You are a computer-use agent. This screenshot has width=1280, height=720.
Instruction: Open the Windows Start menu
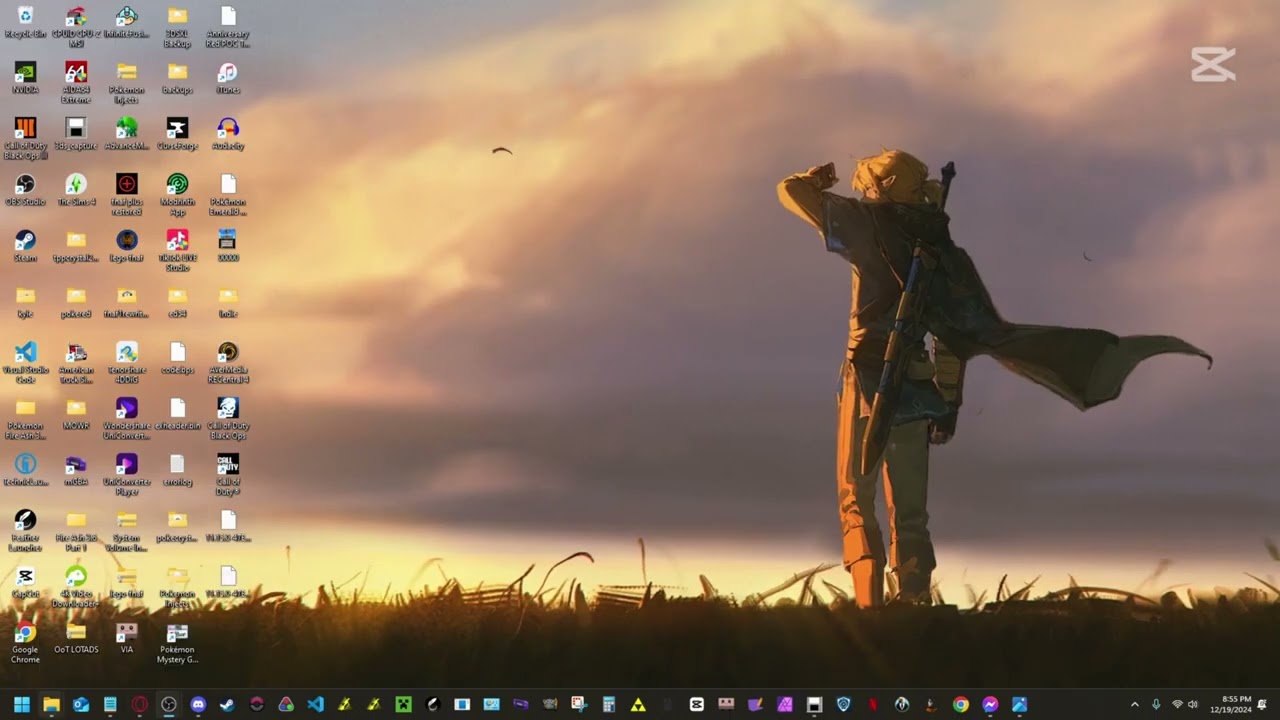tap(22, 704)
